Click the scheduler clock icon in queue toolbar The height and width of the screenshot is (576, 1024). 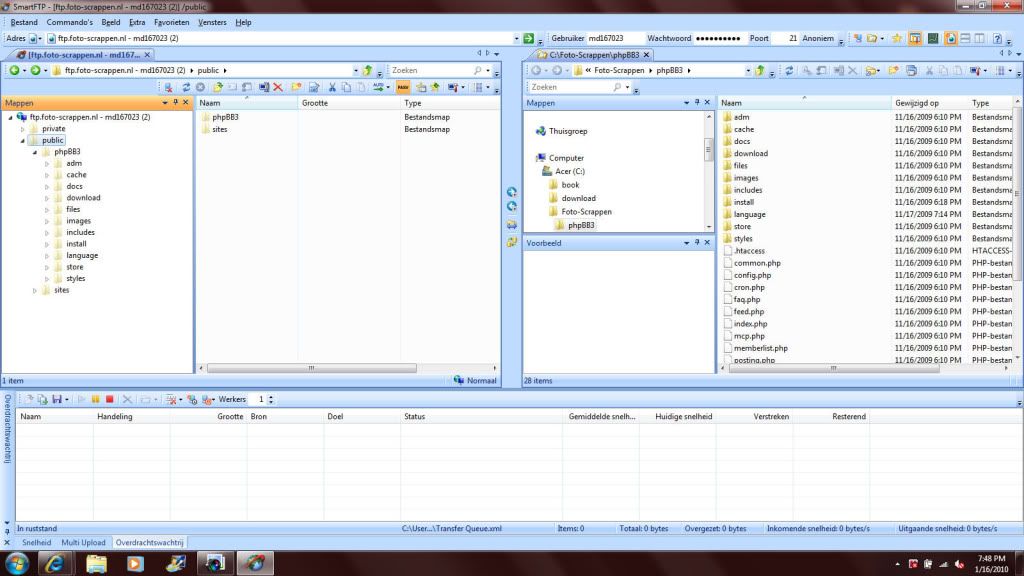click(x=192, y=399)
